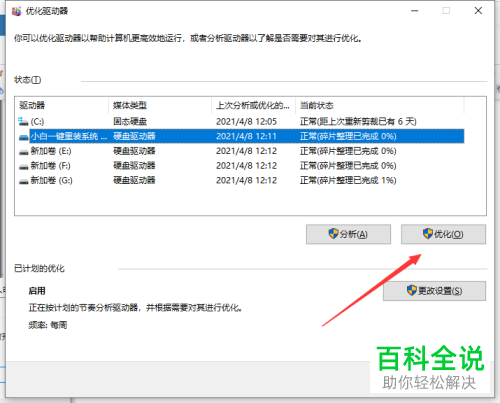Click the E: drive disk icon

[23, 152]
